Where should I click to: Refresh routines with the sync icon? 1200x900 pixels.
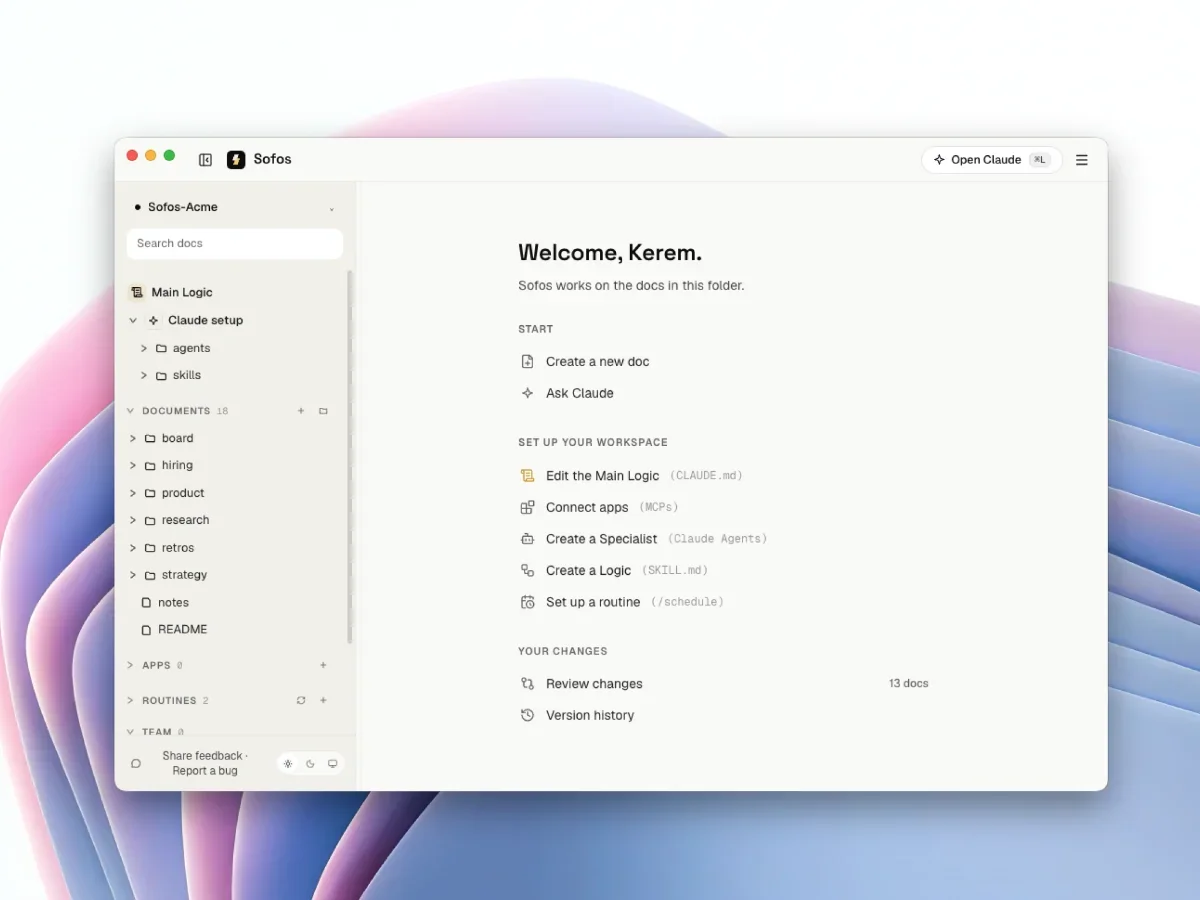coord(301,701)
